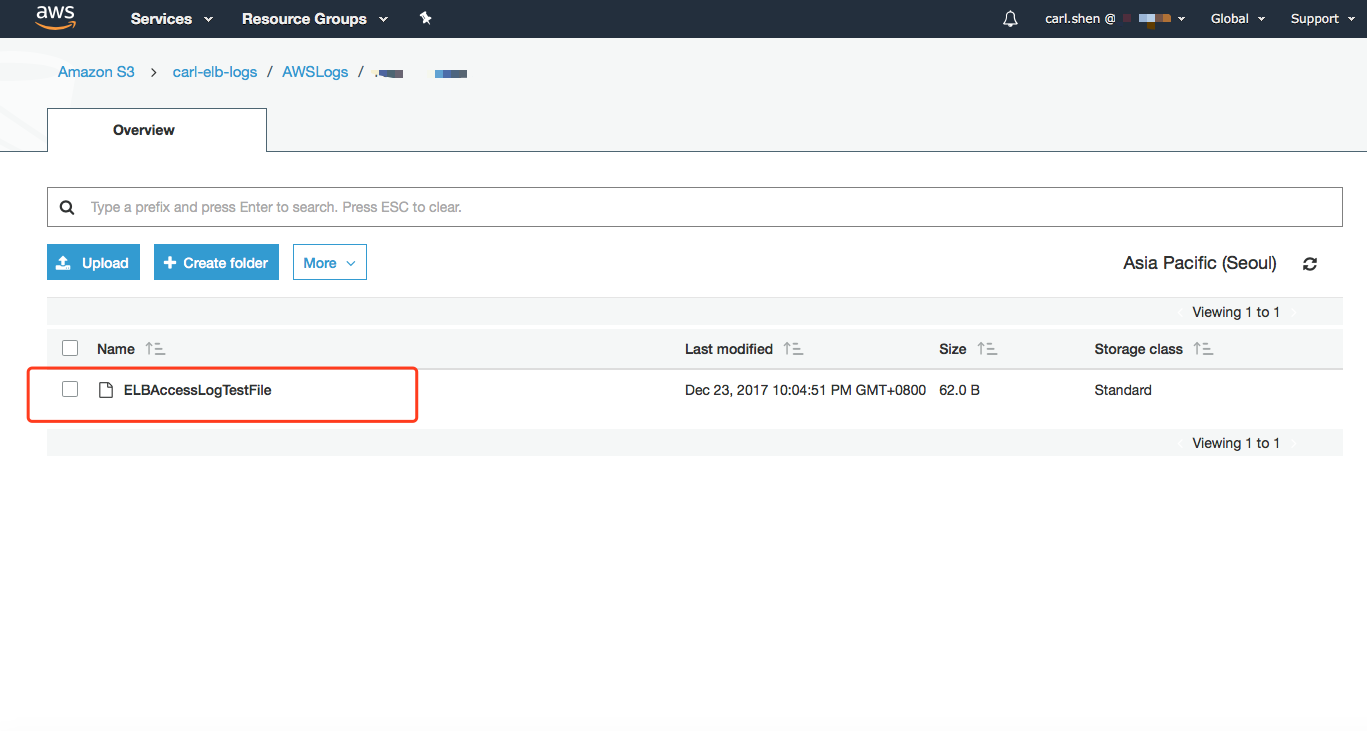This screenshot has height=731, width=1367.
Task: Click the Size column header
Action: pyautogui.click(x=953, y=349)
